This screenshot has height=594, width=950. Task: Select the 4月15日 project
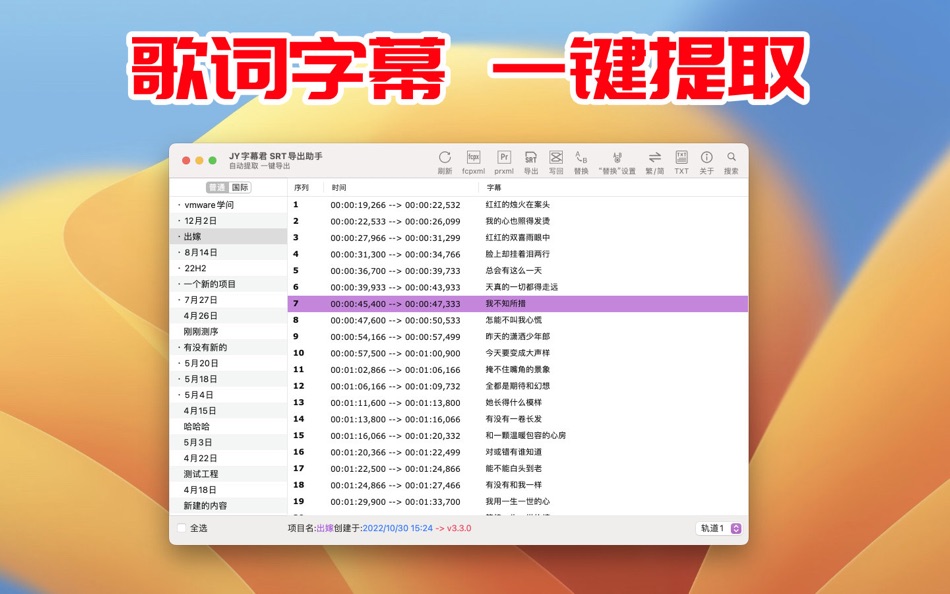pyautogui.click(x=228, y=410)
